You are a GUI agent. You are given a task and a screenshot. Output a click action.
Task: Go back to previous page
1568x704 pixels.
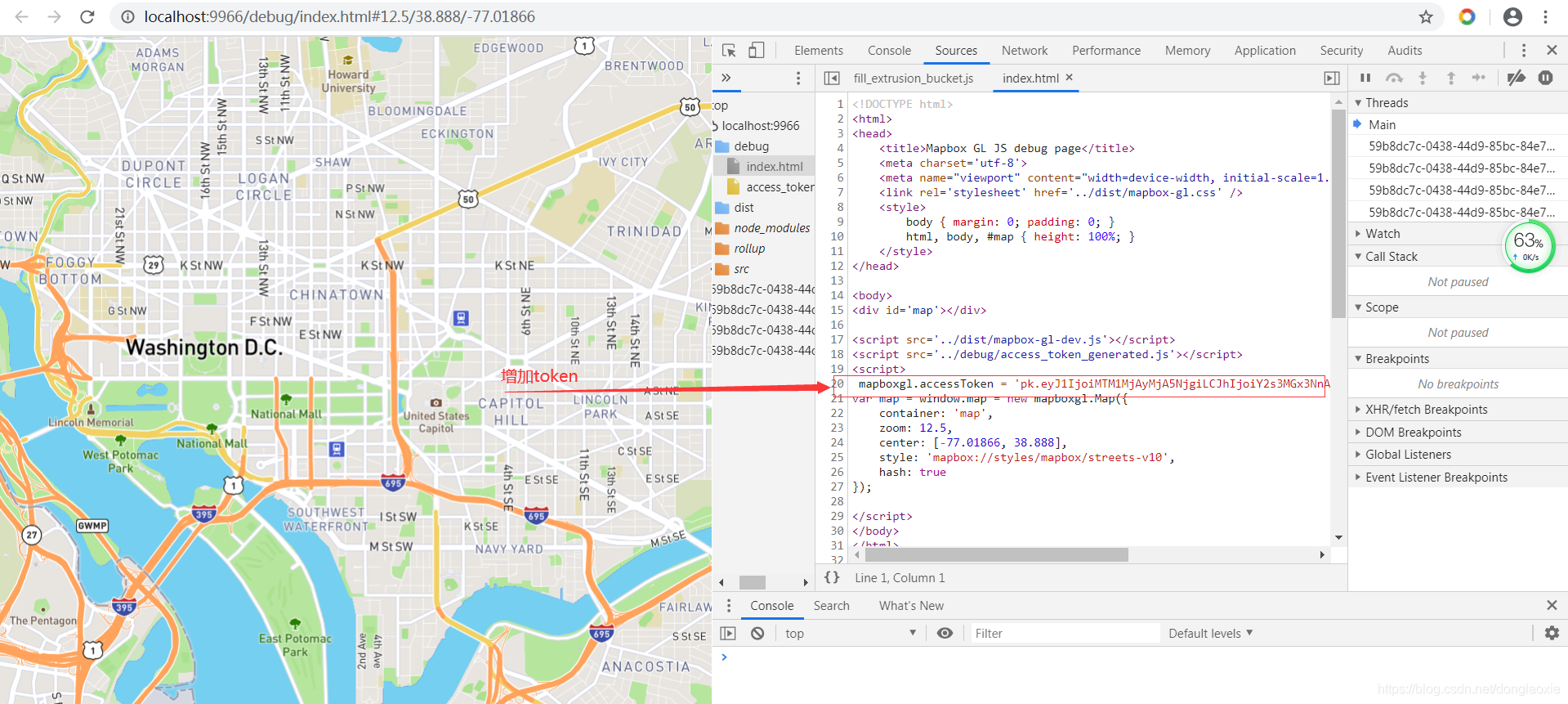pos(22,16)
